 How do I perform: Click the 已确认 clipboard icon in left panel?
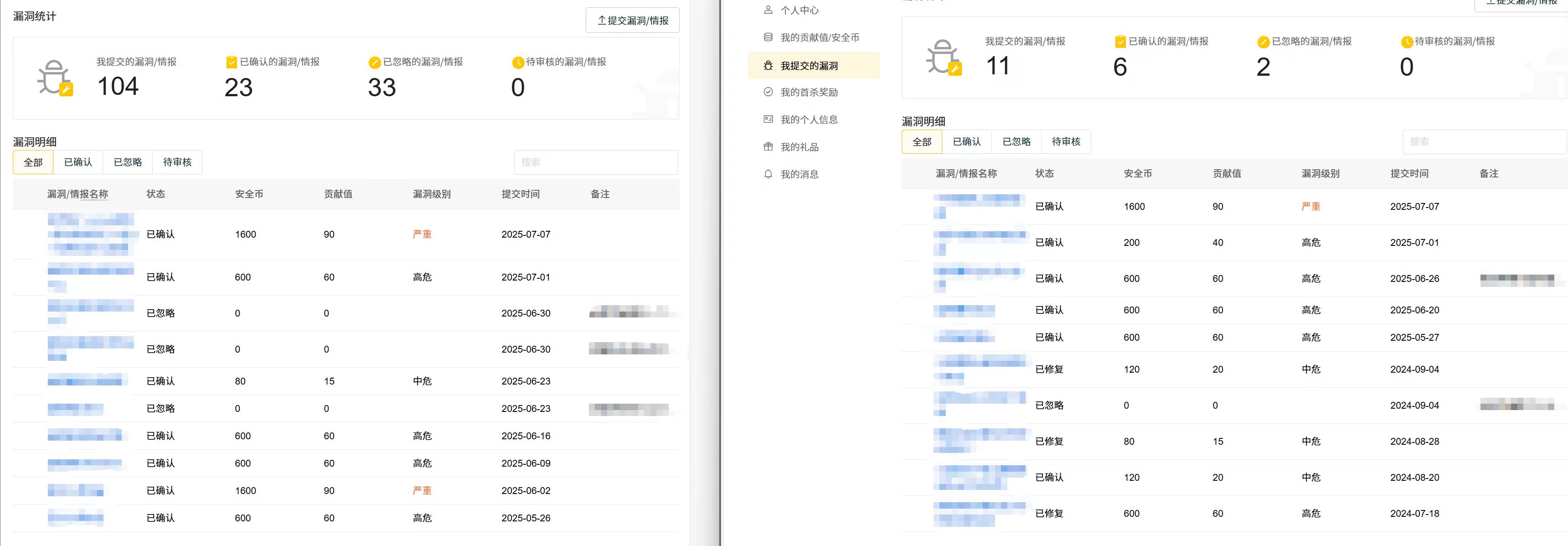pyautogui.click(x=231, y=62)
